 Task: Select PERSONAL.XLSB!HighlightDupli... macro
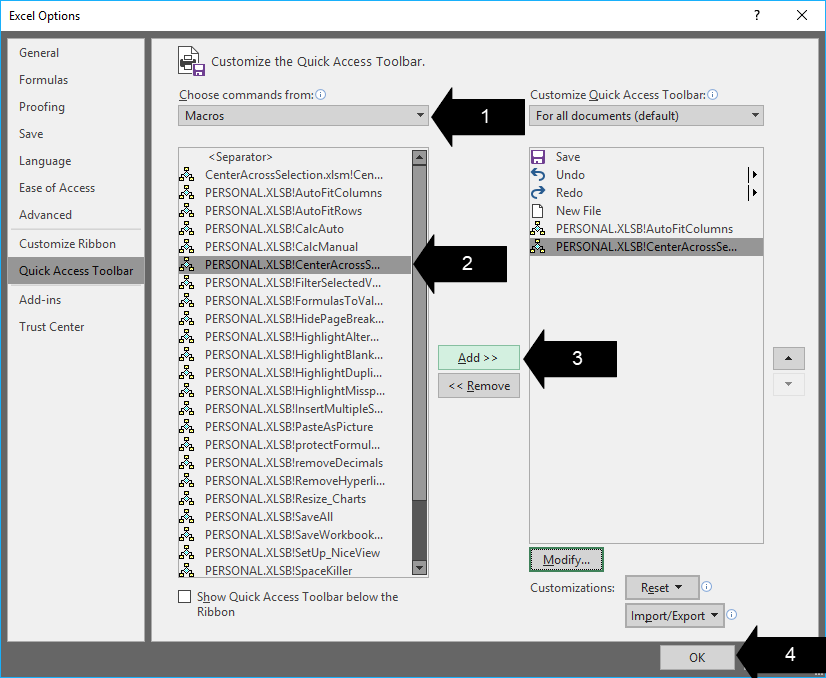[x=294, y=373]
